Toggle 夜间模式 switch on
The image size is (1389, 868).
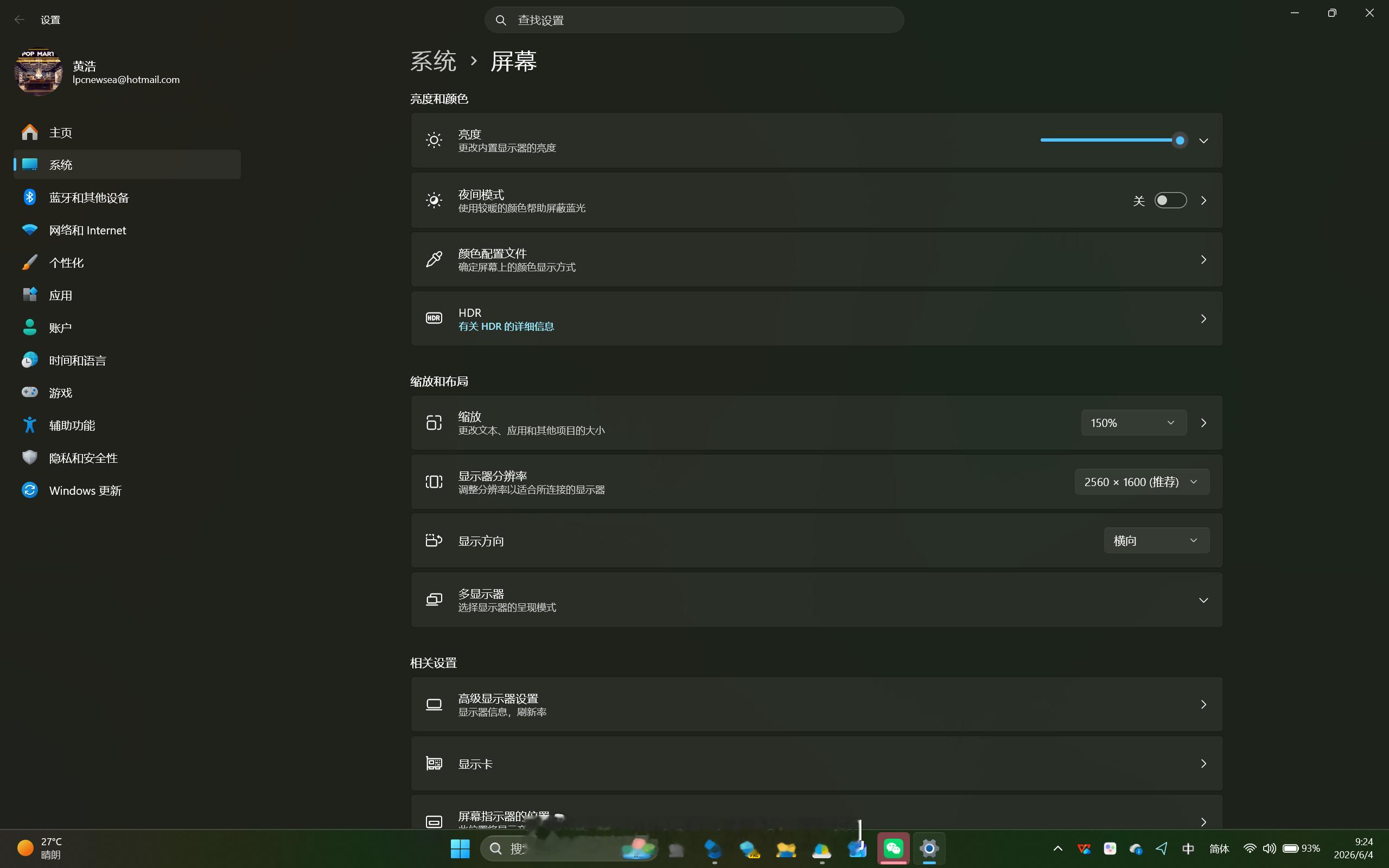(x=1170, y=200)
